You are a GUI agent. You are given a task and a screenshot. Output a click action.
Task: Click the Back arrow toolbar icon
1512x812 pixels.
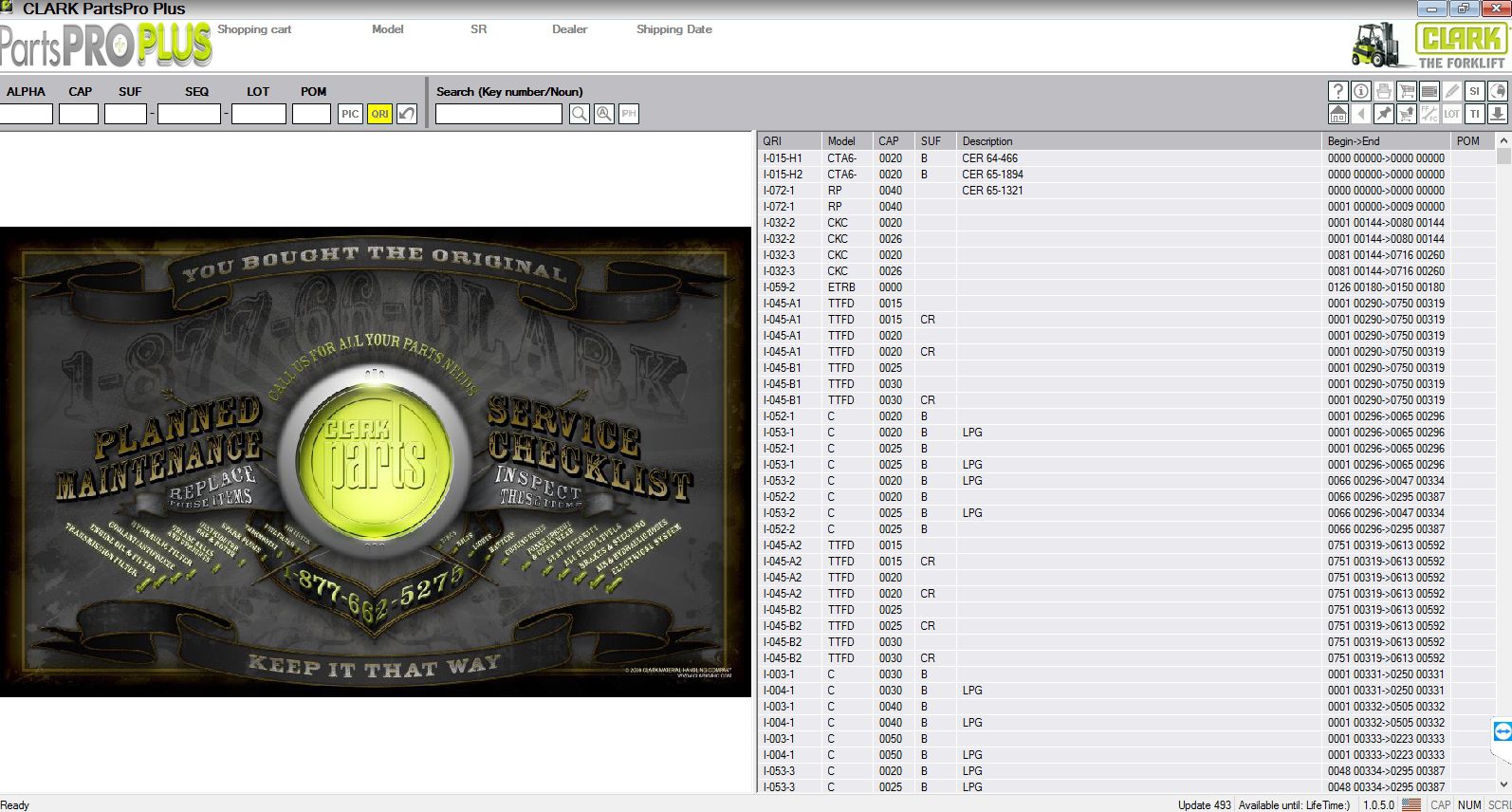(1360, 114)
